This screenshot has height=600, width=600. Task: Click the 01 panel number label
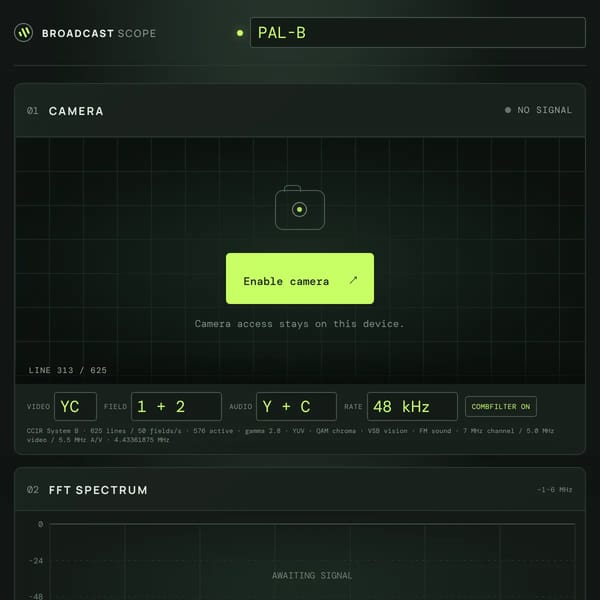click(x=33, y=111)
